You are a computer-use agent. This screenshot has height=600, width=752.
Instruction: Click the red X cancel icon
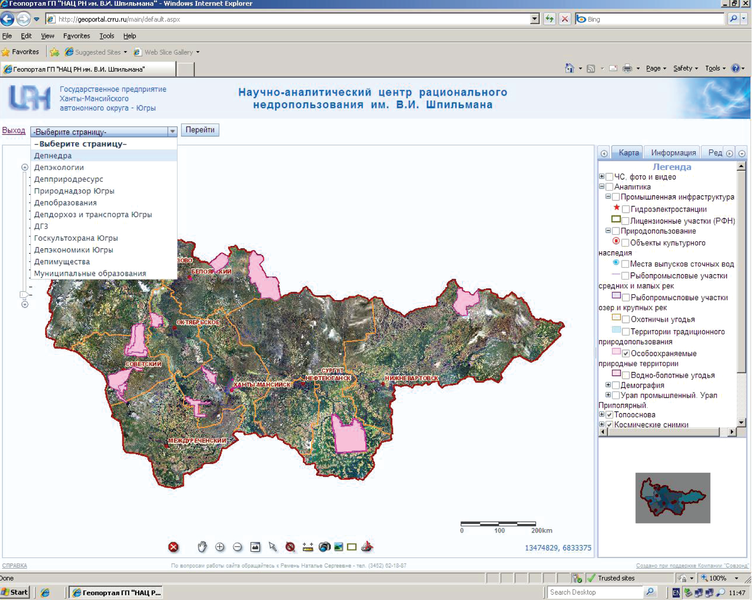pos(173,547)
